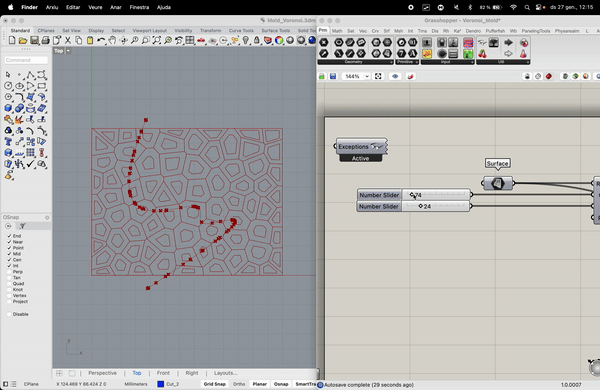Open the Math tab in Grasshopper
The image size is (600, 390).
click(x=337, y=31)
